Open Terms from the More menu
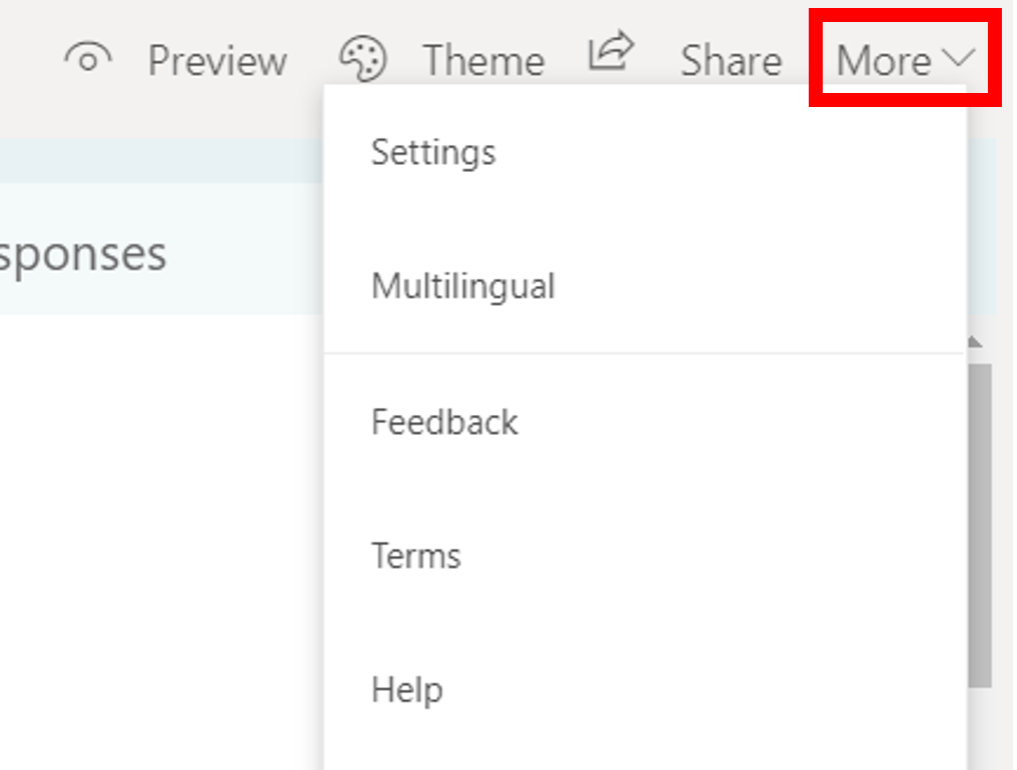Image resolution: width=1017 pixels, height=770 pixels. pyautogui.click(x=416, y=555)
